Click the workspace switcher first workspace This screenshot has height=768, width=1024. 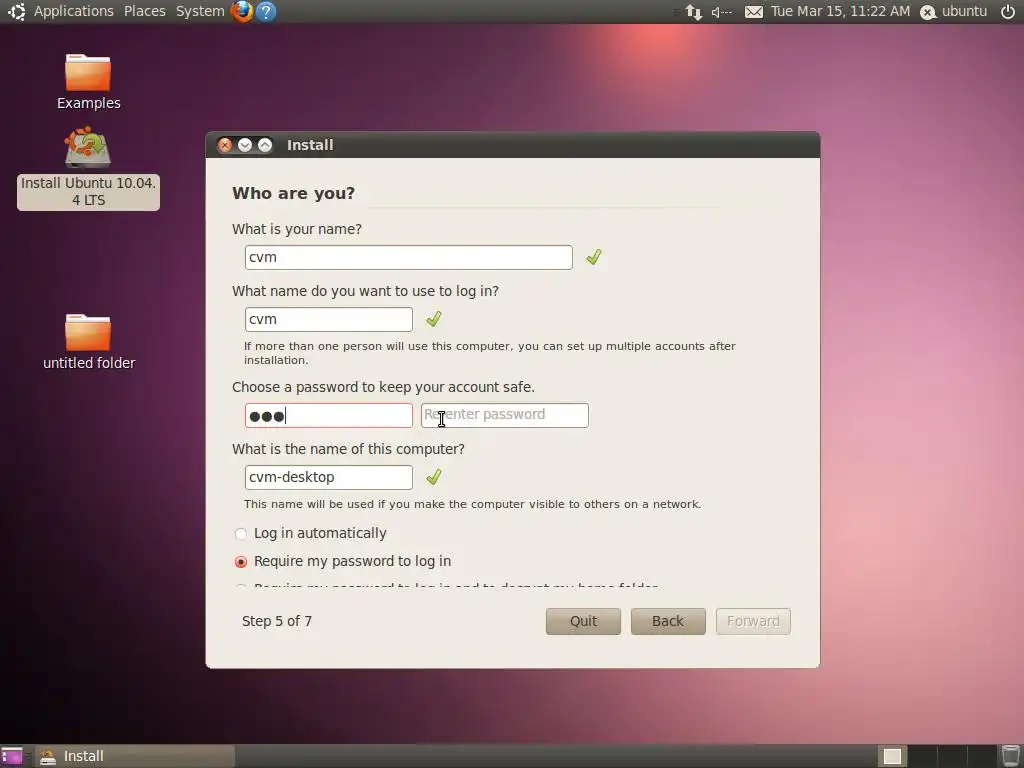coord(892,756)
